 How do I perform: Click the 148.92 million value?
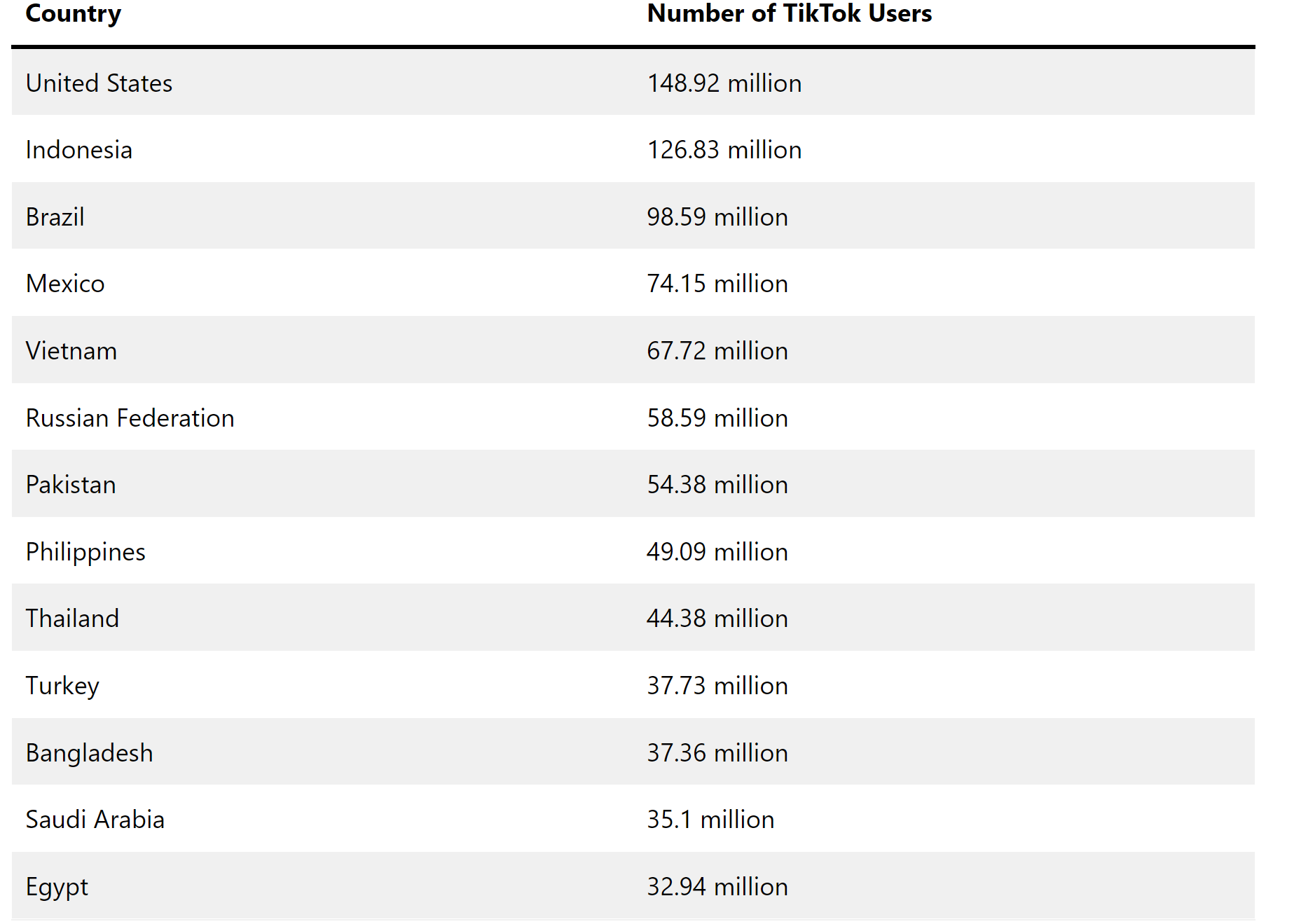click(x=724, y=83)
